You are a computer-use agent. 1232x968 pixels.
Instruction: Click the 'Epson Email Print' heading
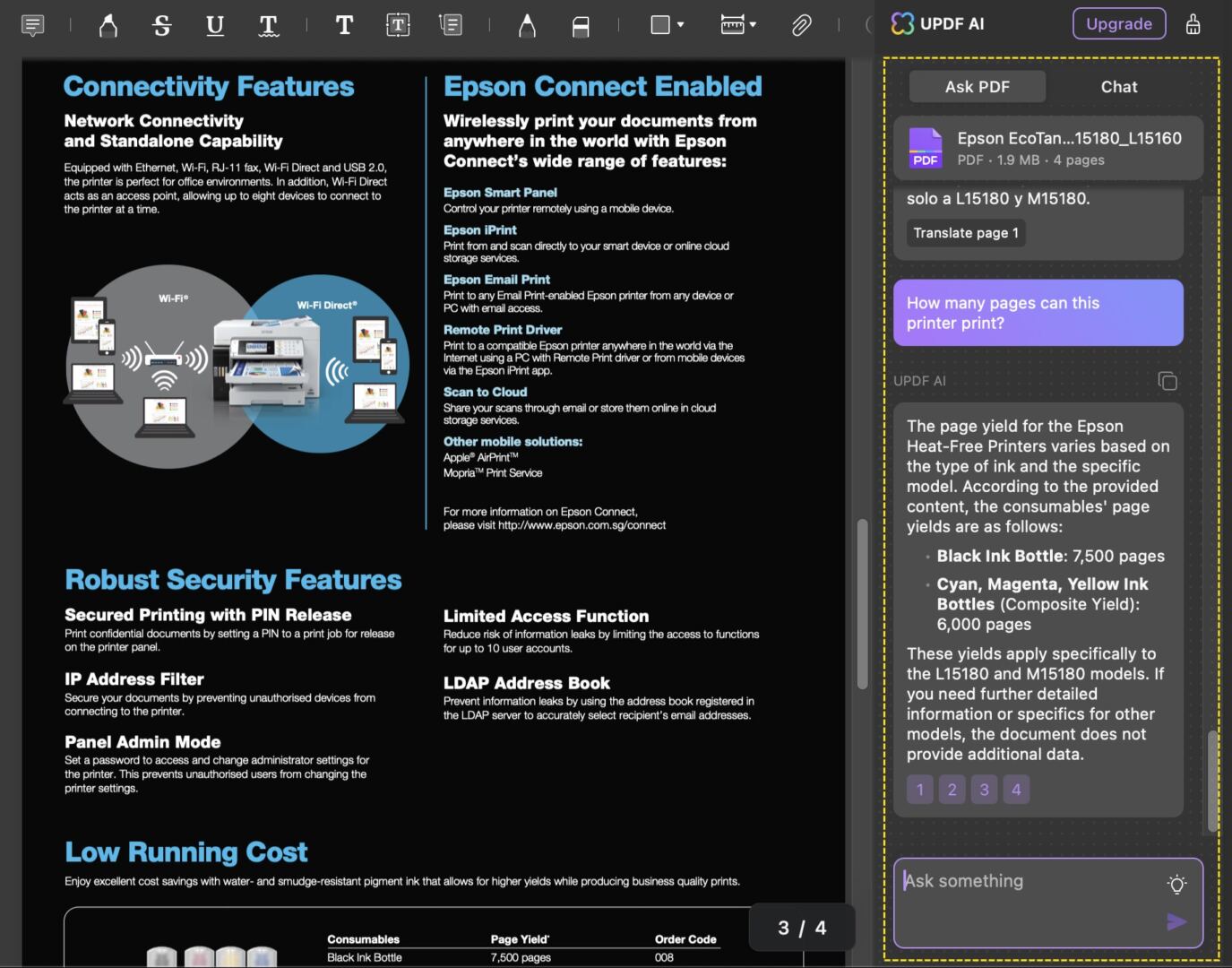click(496, 280)
